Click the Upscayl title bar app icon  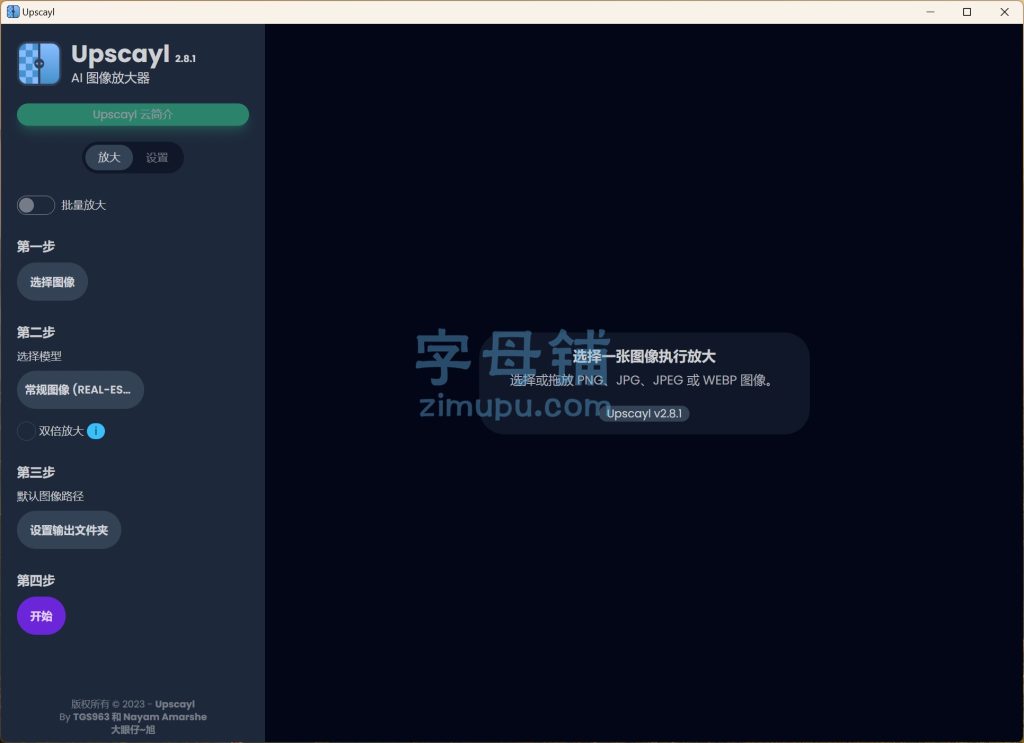[12, 12]
